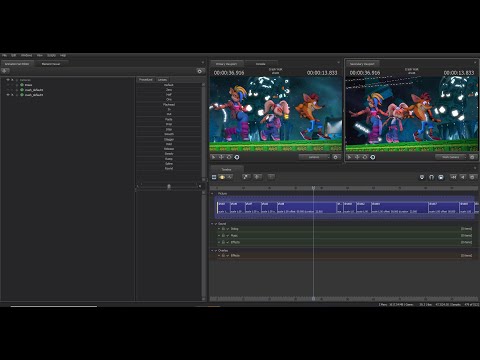Click the lock icon on Music track
The height and width of the screenshot is (360, 480).
[223, 236]
